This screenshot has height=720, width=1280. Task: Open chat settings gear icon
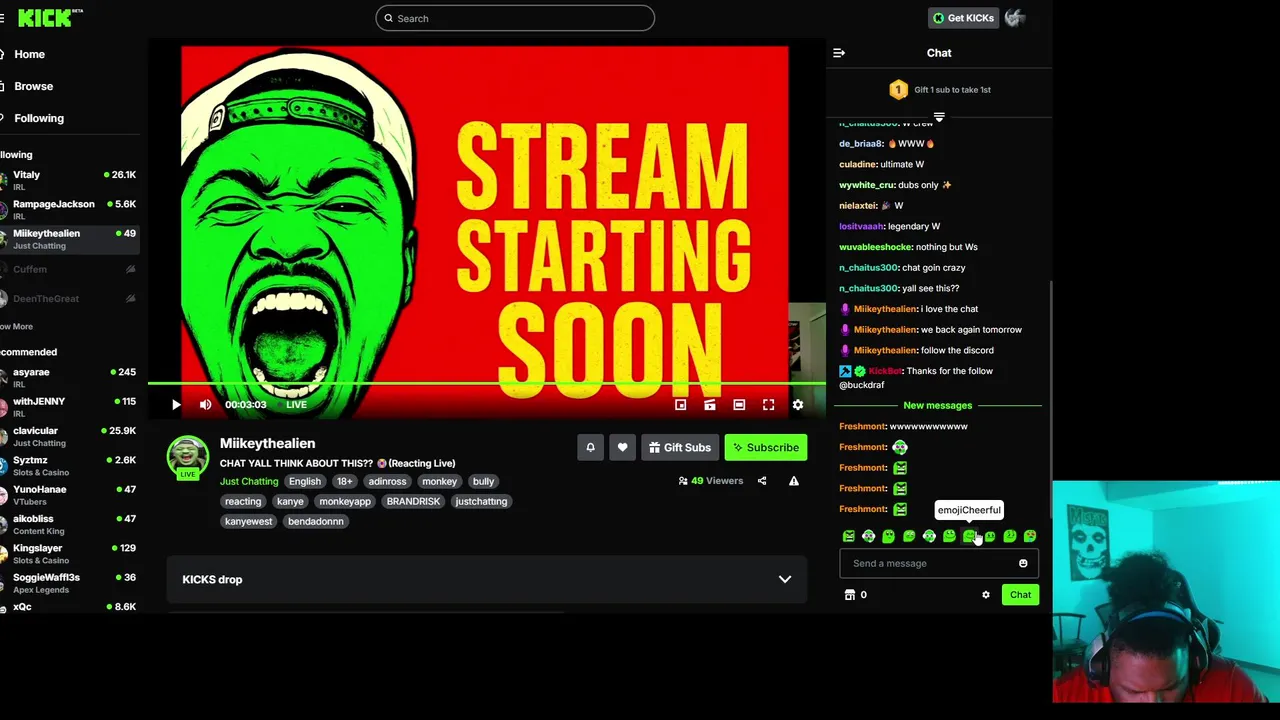tap(986, 595)
